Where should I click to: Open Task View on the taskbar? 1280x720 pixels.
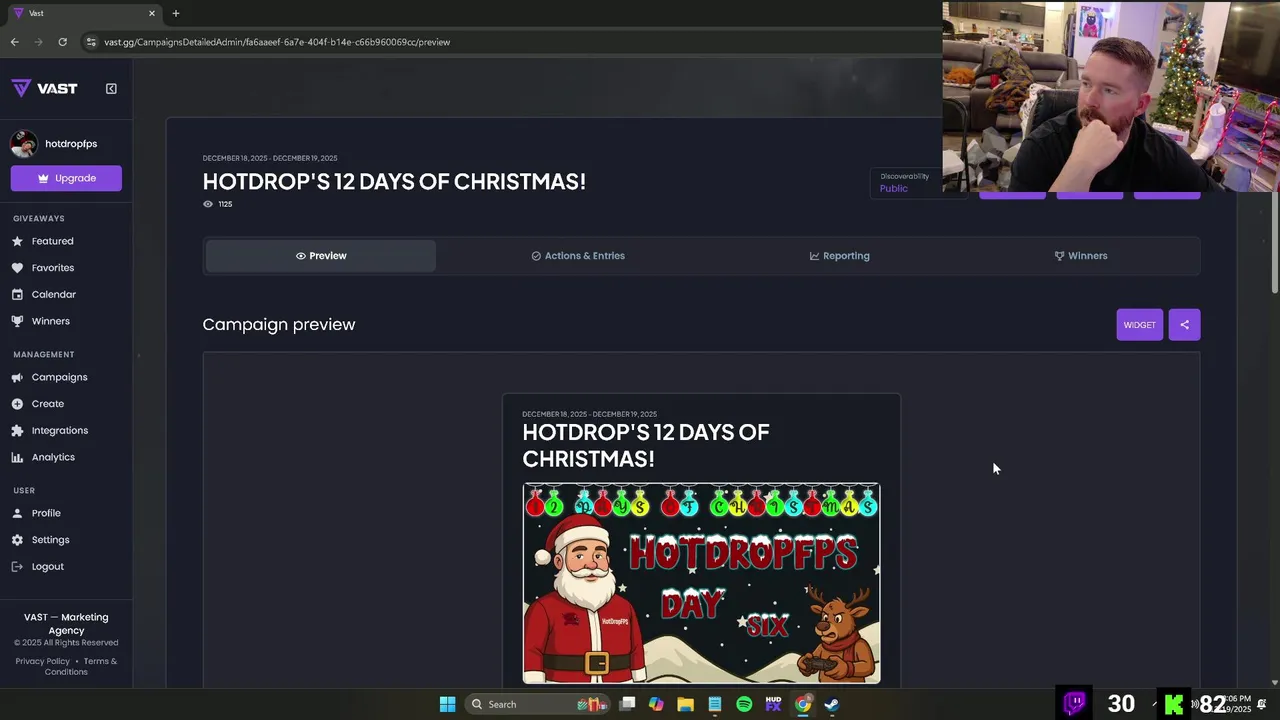(627, 704)
